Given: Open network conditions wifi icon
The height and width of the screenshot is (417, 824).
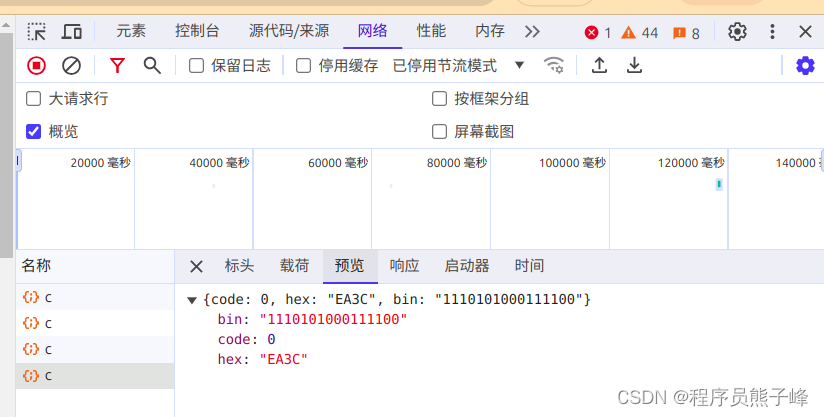Looking at the screenshot, I should 553,66.
